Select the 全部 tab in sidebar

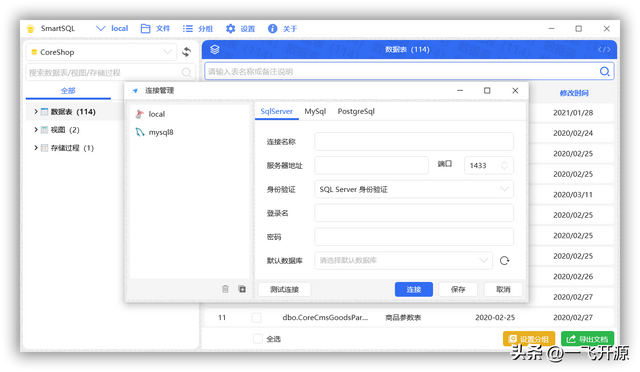(68, 91)
